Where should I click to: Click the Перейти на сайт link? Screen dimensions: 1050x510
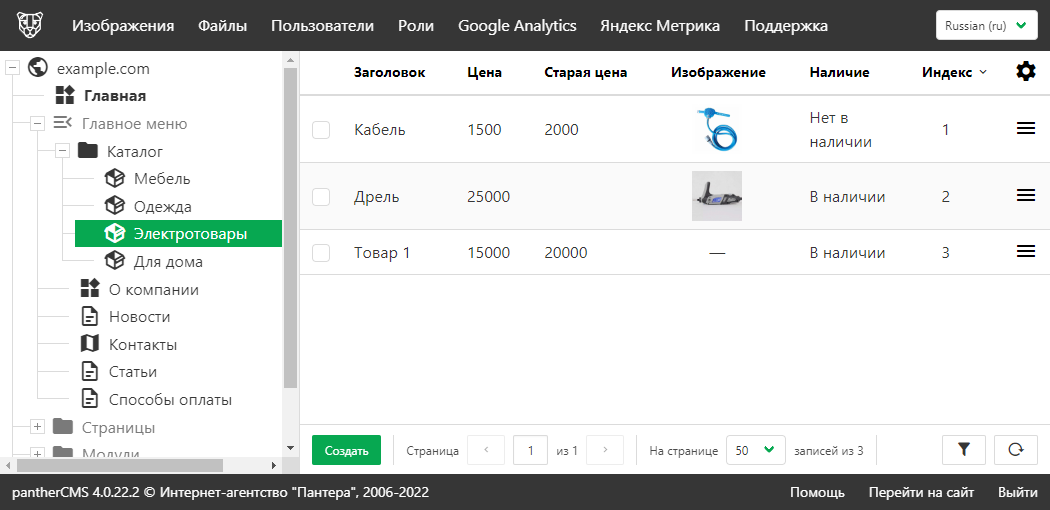[921, 492]
